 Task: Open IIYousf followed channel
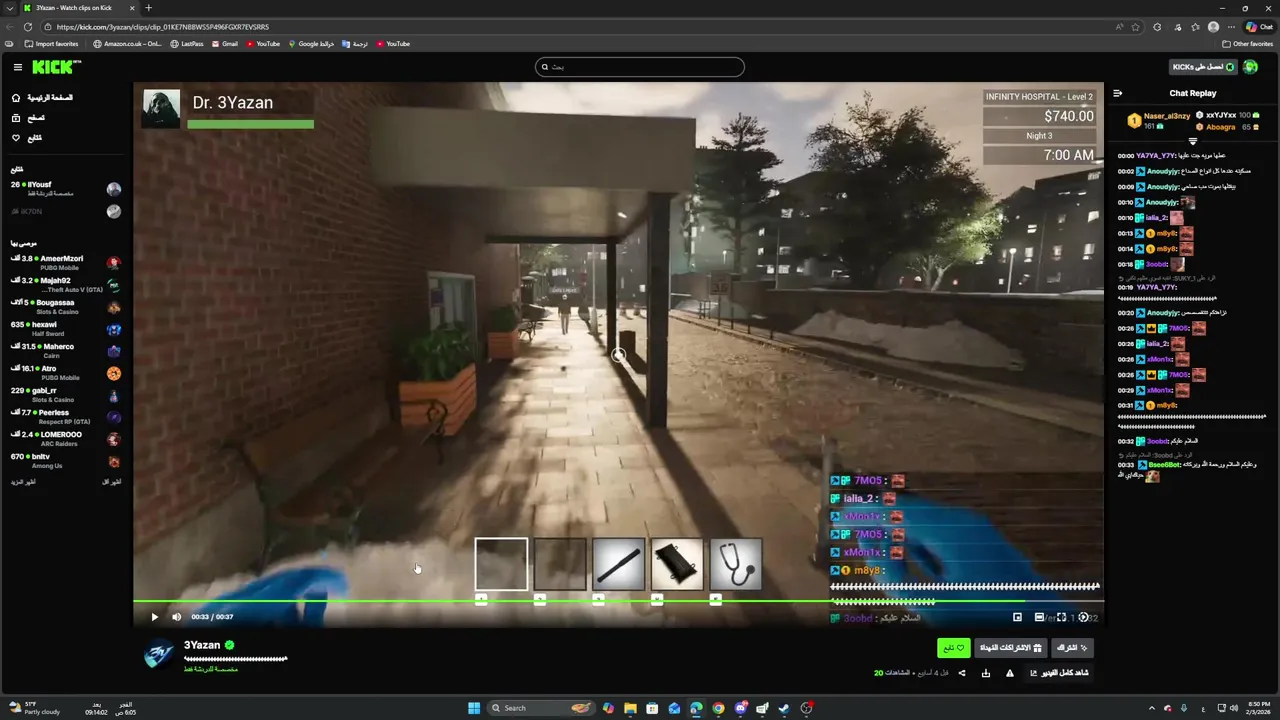point(65,189)
